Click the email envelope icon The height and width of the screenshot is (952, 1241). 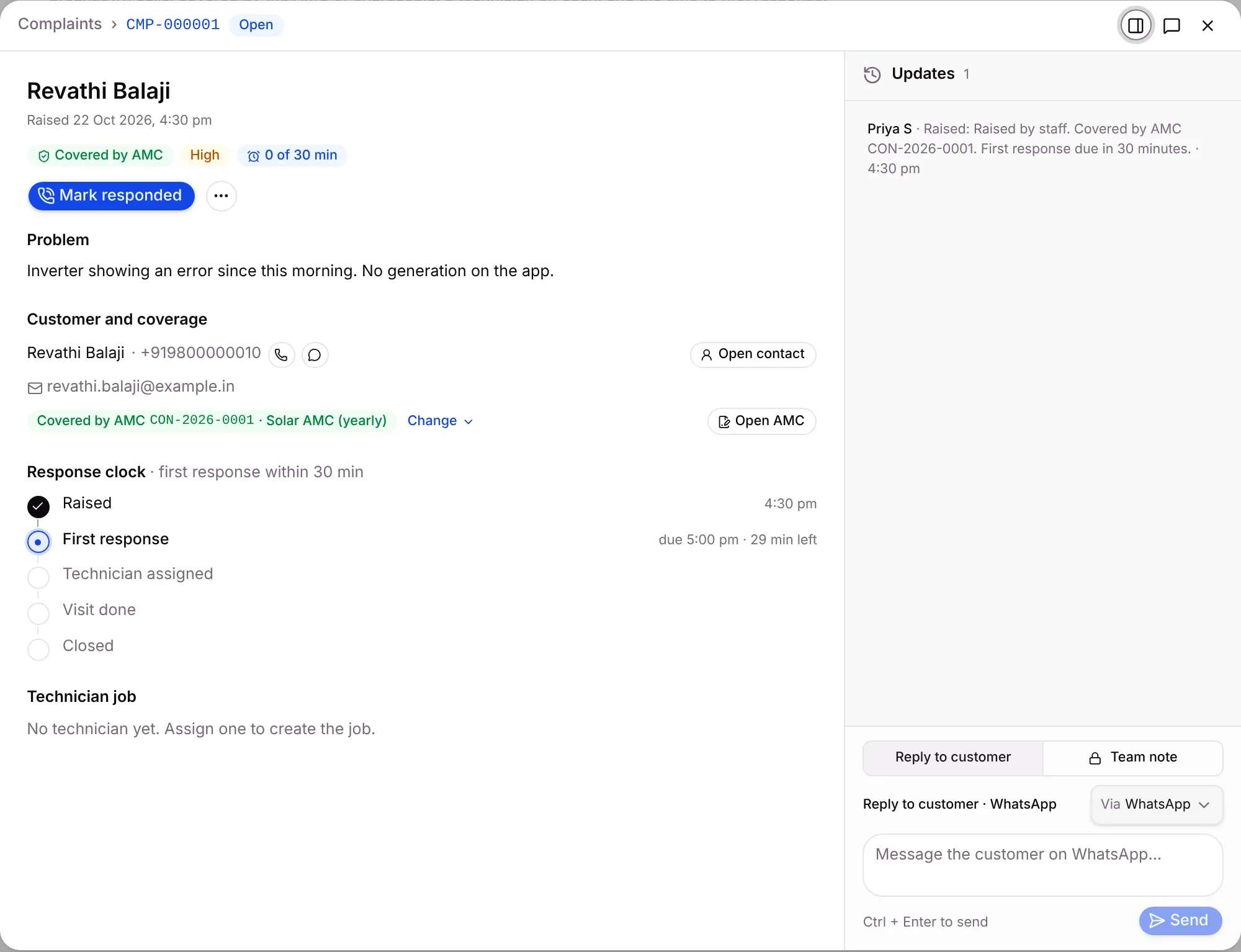click(35, 388)
